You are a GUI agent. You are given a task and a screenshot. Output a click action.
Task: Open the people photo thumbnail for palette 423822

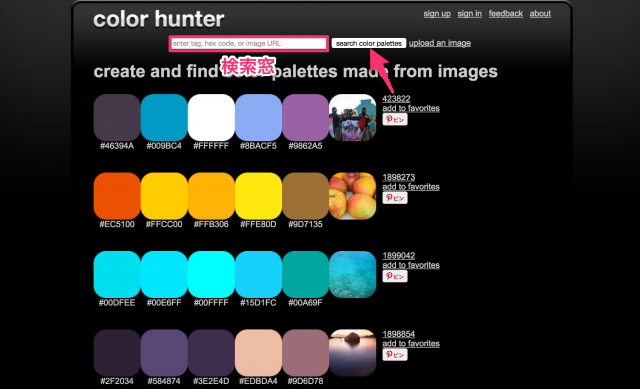click(x=353, y=118)
